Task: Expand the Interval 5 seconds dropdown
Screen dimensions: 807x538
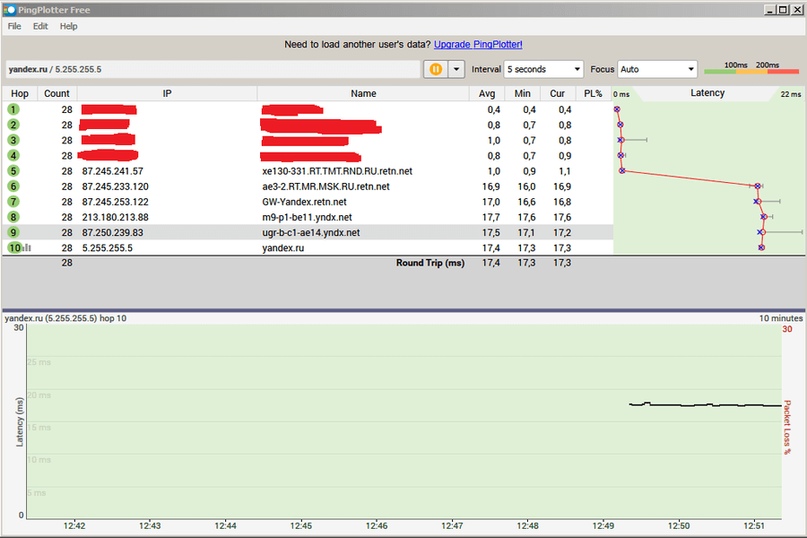Action: pos(543,69)
